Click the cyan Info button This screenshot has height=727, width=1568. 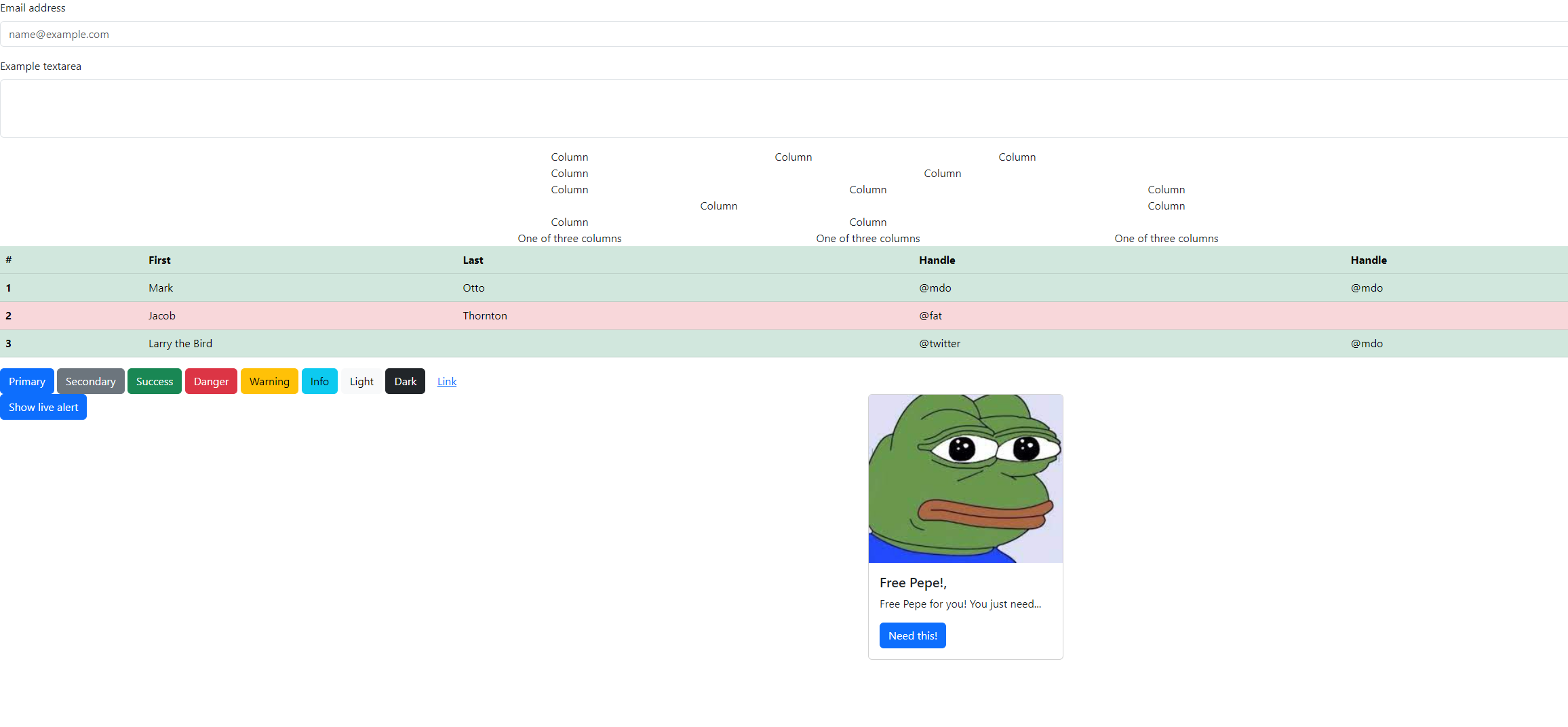click(x=319, y=381)
